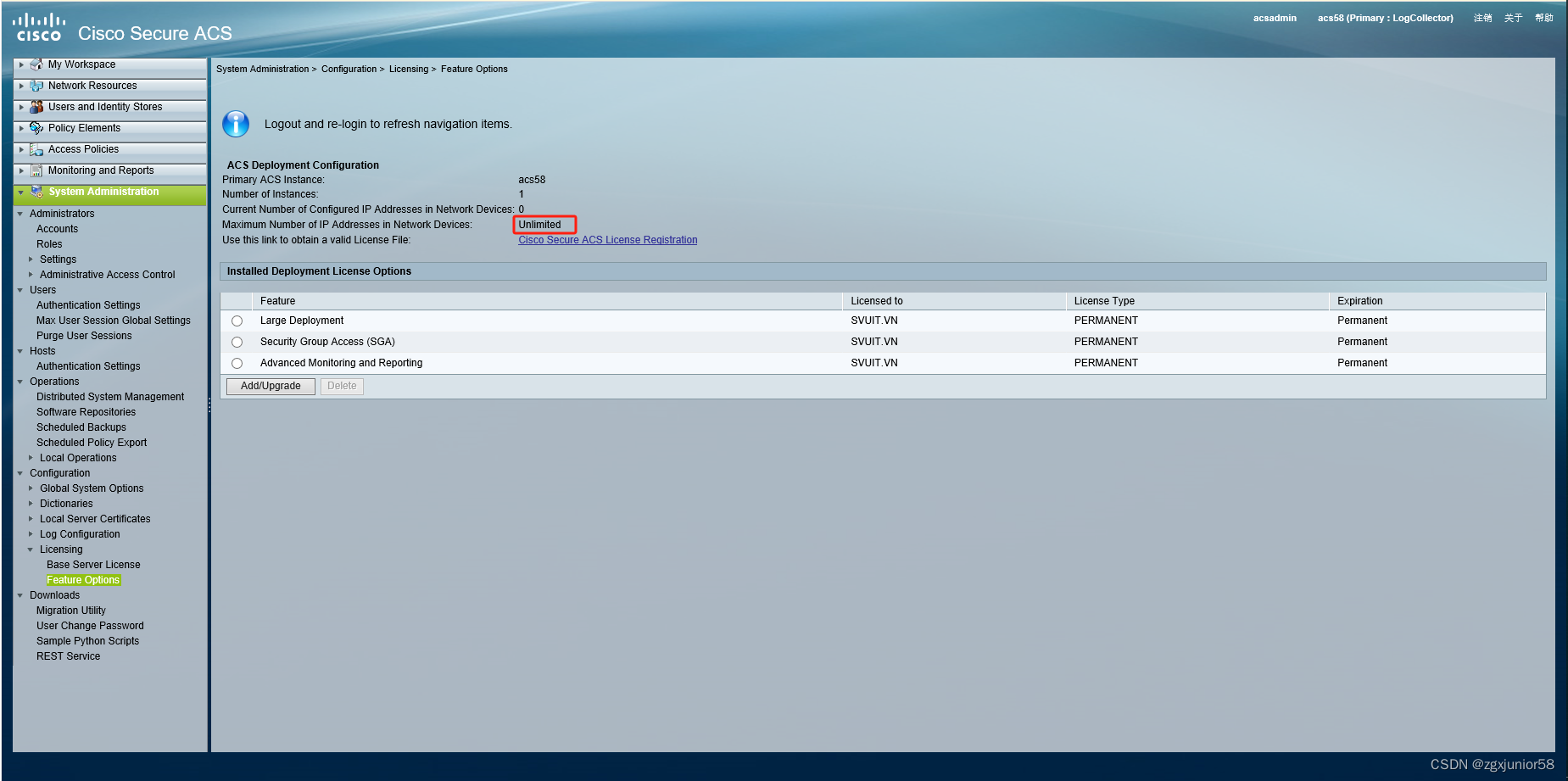Open Software Repositories item
The width and height of the screenshot is (1568, 781).
coord(86,412)
